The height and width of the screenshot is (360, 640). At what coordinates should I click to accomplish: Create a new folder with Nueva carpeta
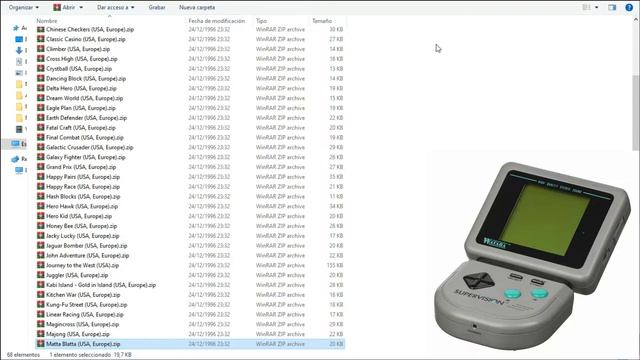[x=197, y=7]
